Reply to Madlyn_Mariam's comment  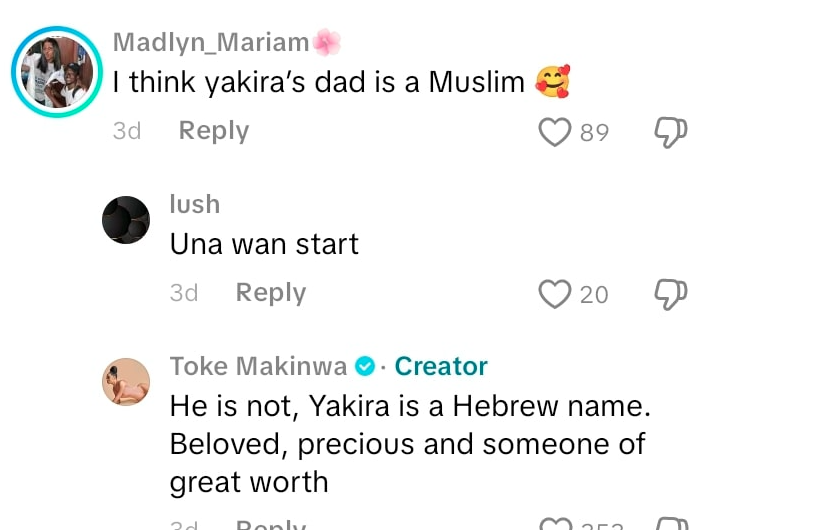(213, 131)
